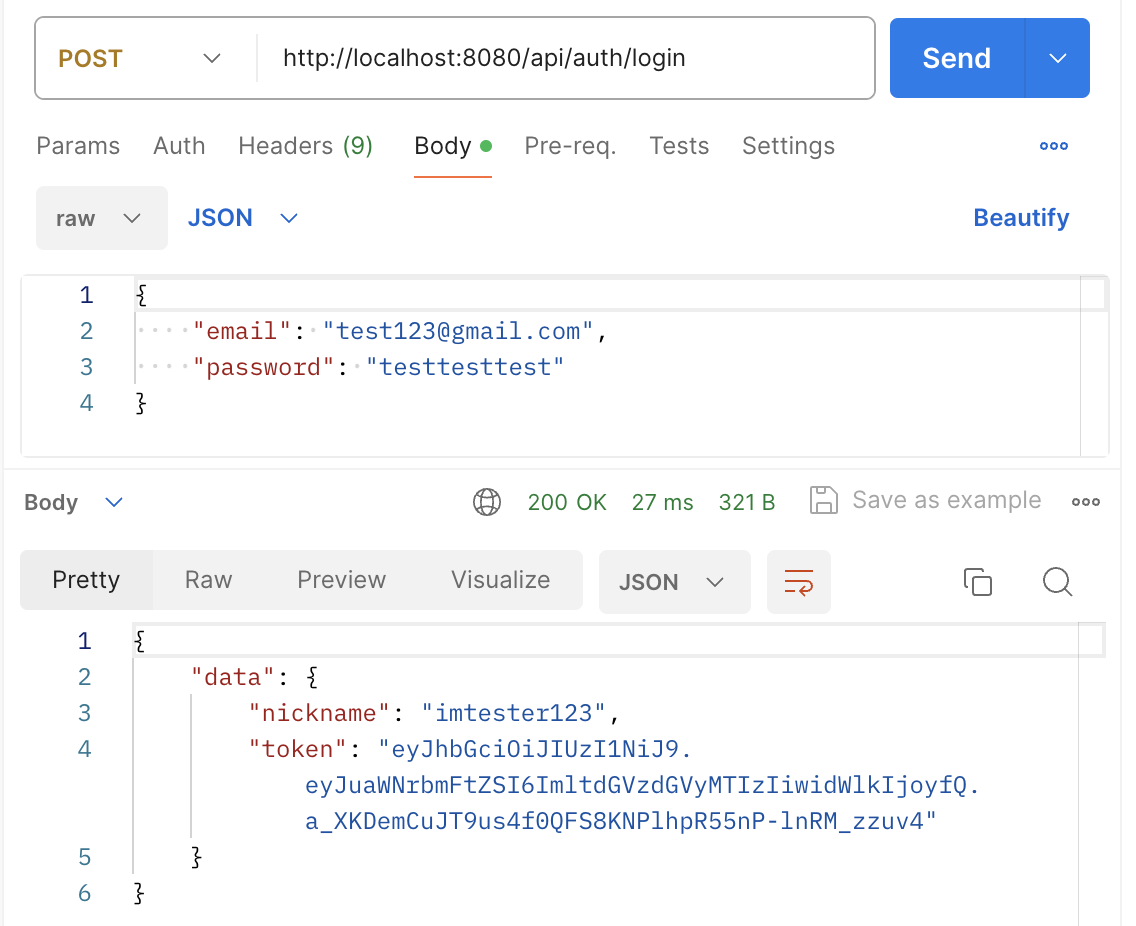The image size is (1136, 926).
Task: Open the raw body type dropdown
Action: [x=101, y=218]
